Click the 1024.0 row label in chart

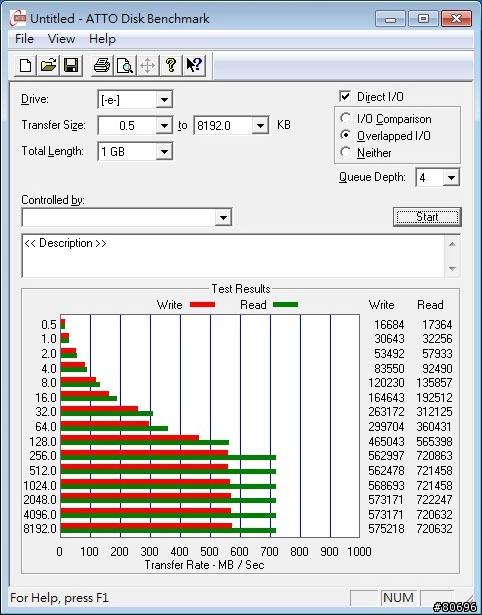[40, 486]
